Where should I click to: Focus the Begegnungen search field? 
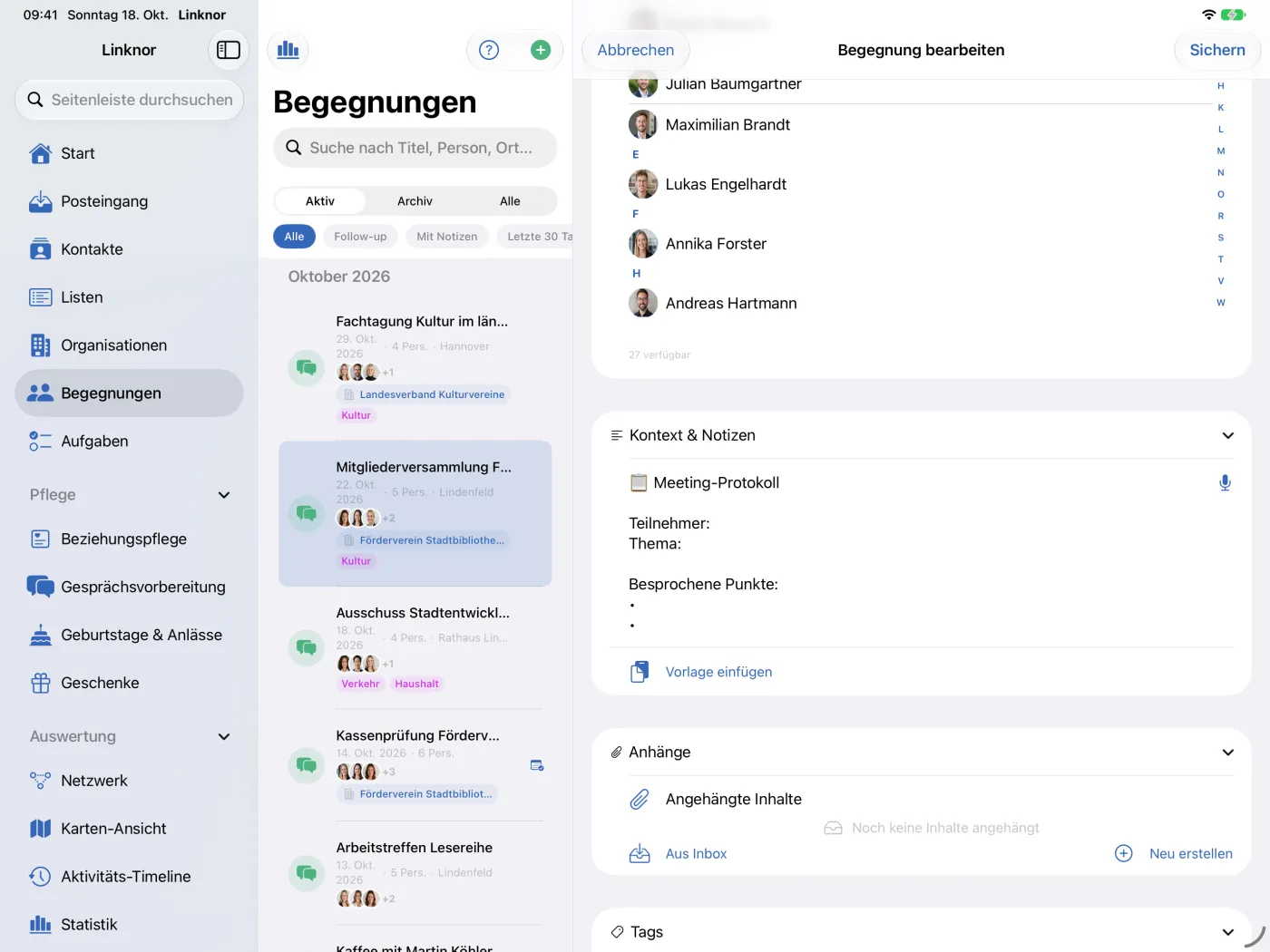click(415, 148)
